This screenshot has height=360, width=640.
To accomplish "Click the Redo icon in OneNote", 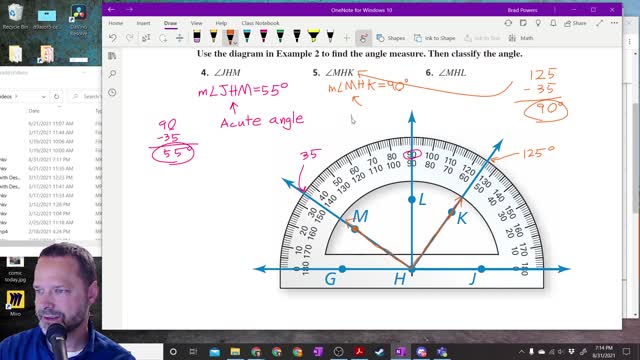I will (129, 38).
